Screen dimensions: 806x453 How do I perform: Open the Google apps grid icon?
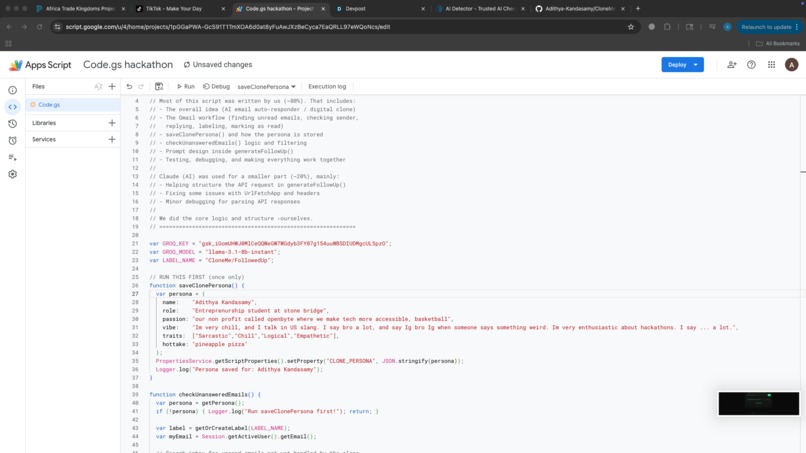[x=772, y=65]
